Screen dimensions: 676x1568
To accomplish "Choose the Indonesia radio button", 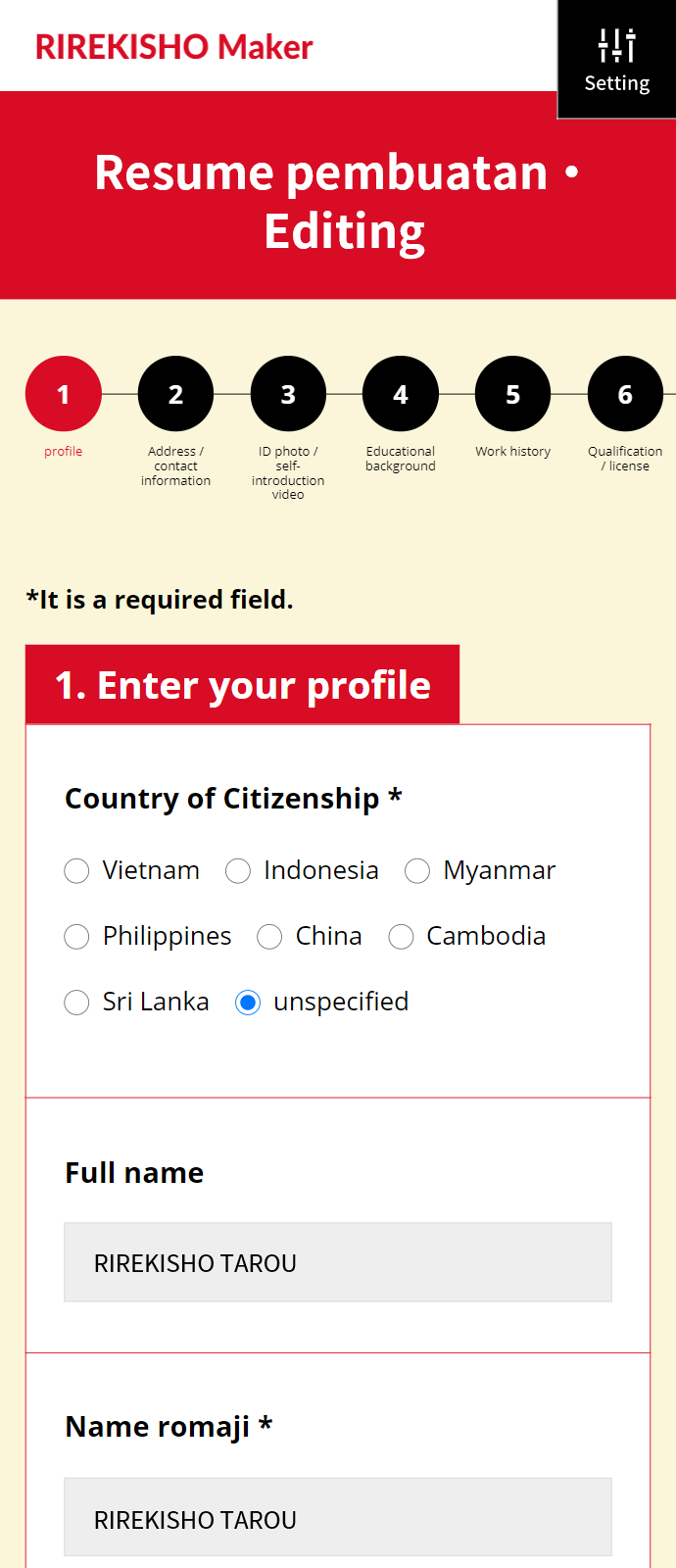I will (x=238, y=870).
